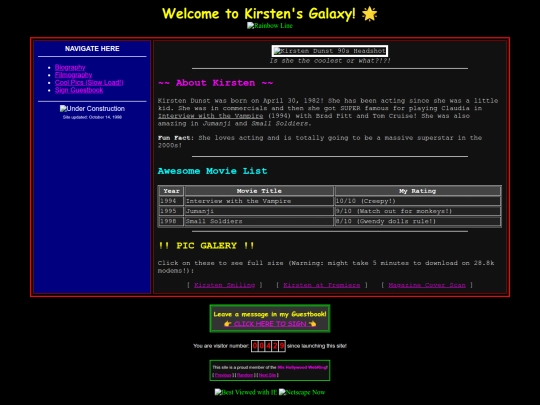Click the Interview with the Vampire table cell
540x405 pixels.
click(259, 201)
